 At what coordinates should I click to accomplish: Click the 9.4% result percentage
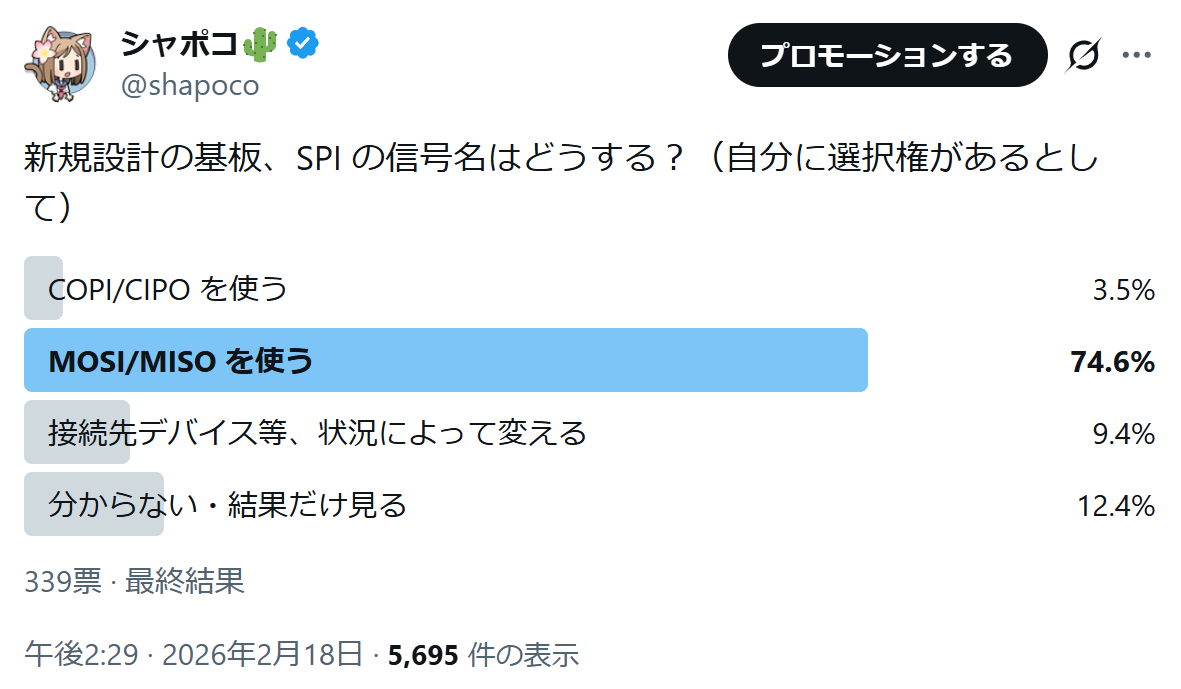click(1123, 434)
